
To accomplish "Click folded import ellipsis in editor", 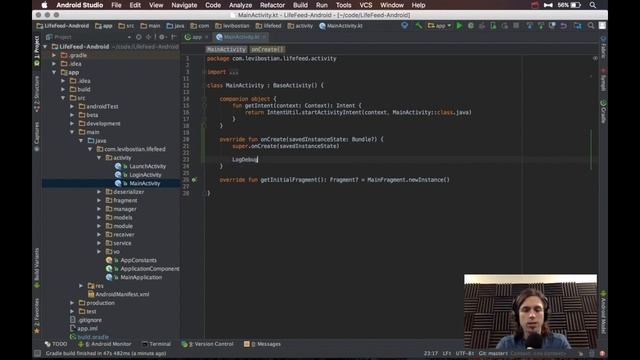I will pos(233,72).
